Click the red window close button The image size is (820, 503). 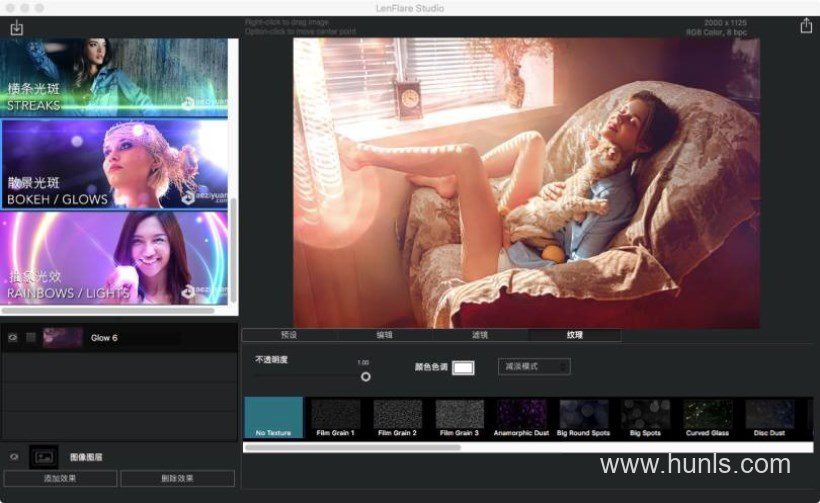tap(10, 8)
